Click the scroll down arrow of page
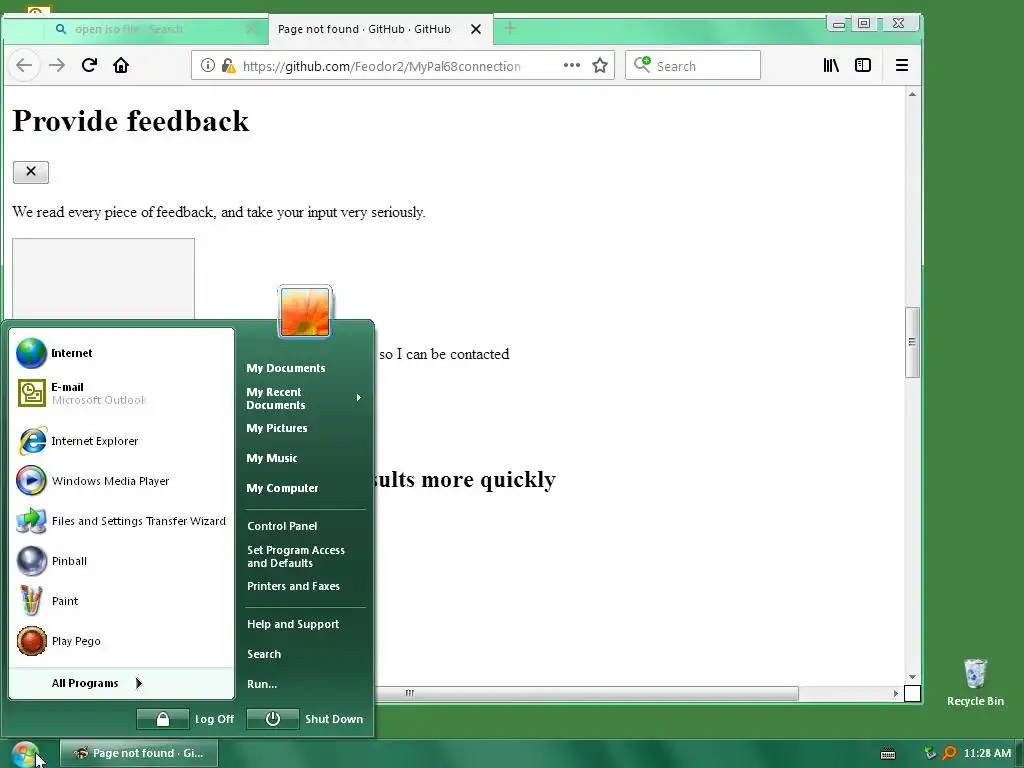Viewport: 1024px width, 768px height. [912, 677]
